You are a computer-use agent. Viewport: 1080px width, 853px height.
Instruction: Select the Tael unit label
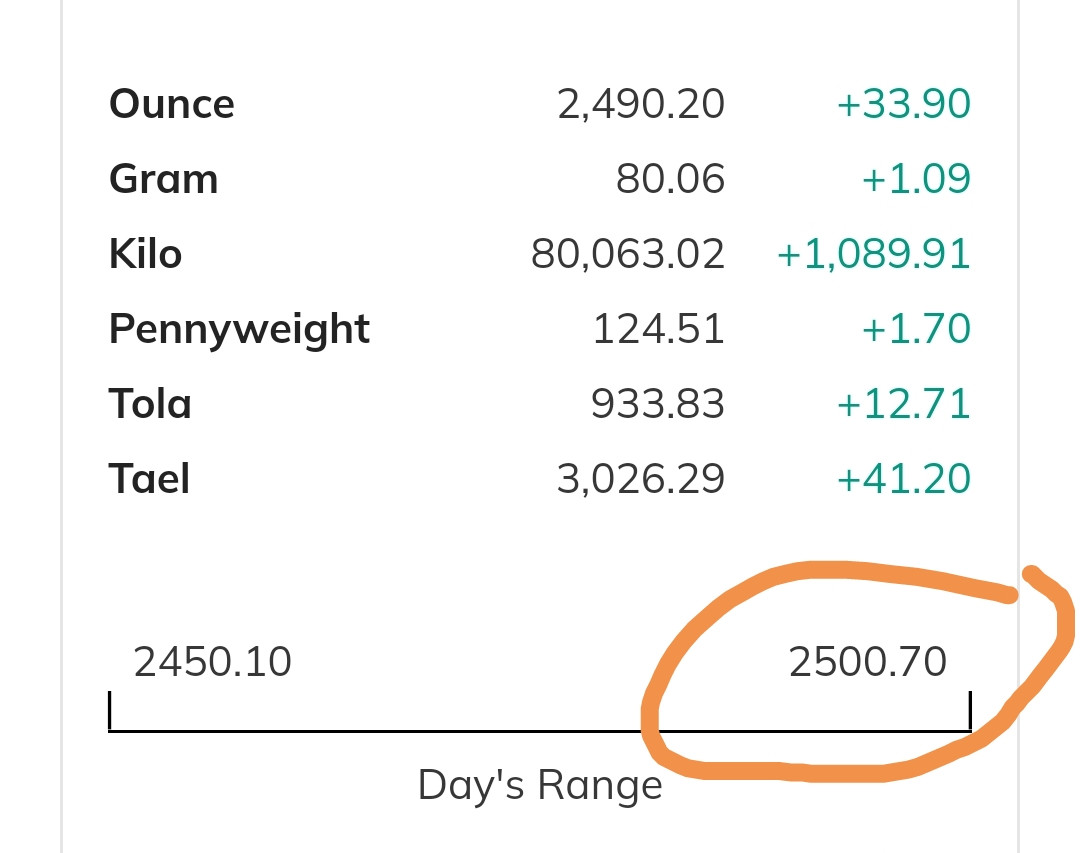click(149, 479)
